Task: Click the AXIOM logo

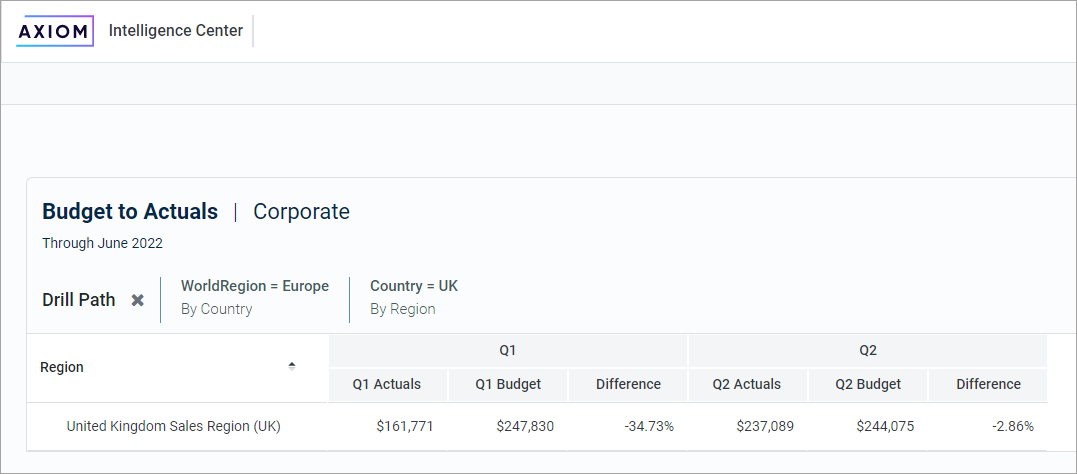Action: (54, 31)
